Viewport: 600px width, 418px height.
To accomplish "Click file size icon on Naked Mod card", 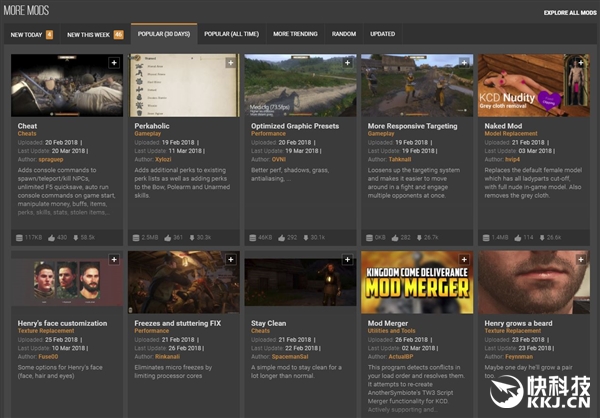I will click(x=485, y=237).
